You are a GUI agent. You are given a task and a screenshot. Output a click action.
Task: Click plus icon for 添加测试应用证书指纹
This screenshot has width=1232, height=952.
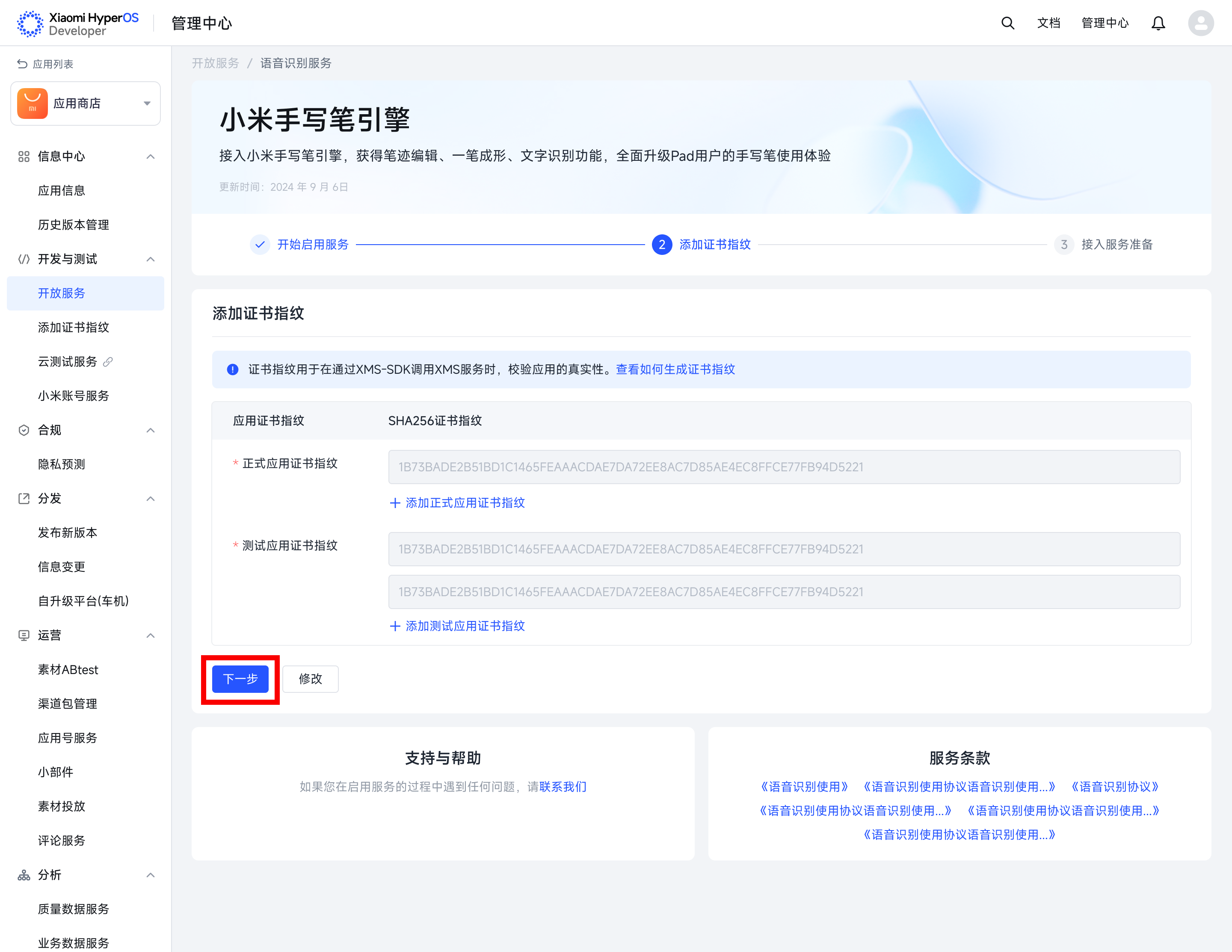[x=395, y=626]
